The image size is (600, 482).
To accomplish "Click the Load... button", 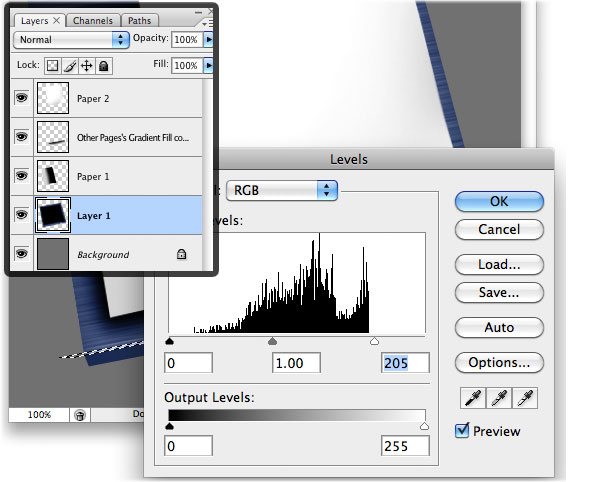I will point(499,264).
